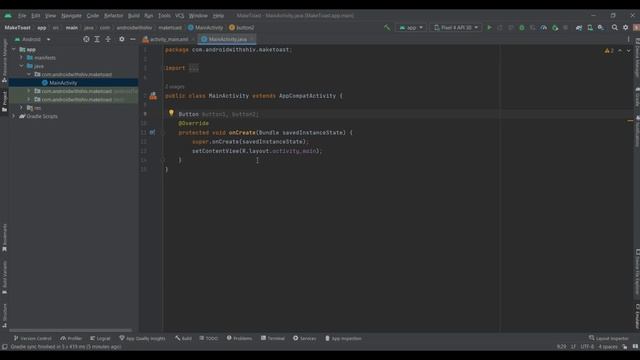640x360 pixels.
Task: Open Layout Inspector tool window button
Action: tap(609, 338)
